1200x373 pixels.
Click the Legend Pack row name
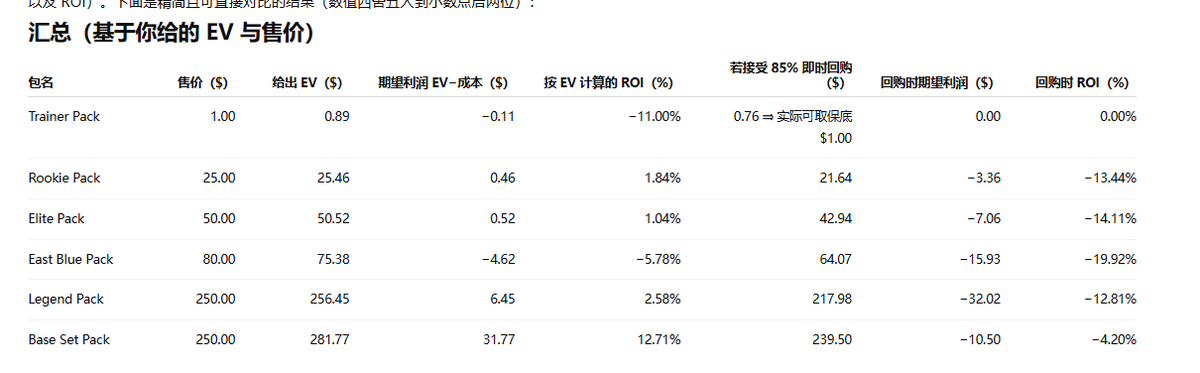66,299
